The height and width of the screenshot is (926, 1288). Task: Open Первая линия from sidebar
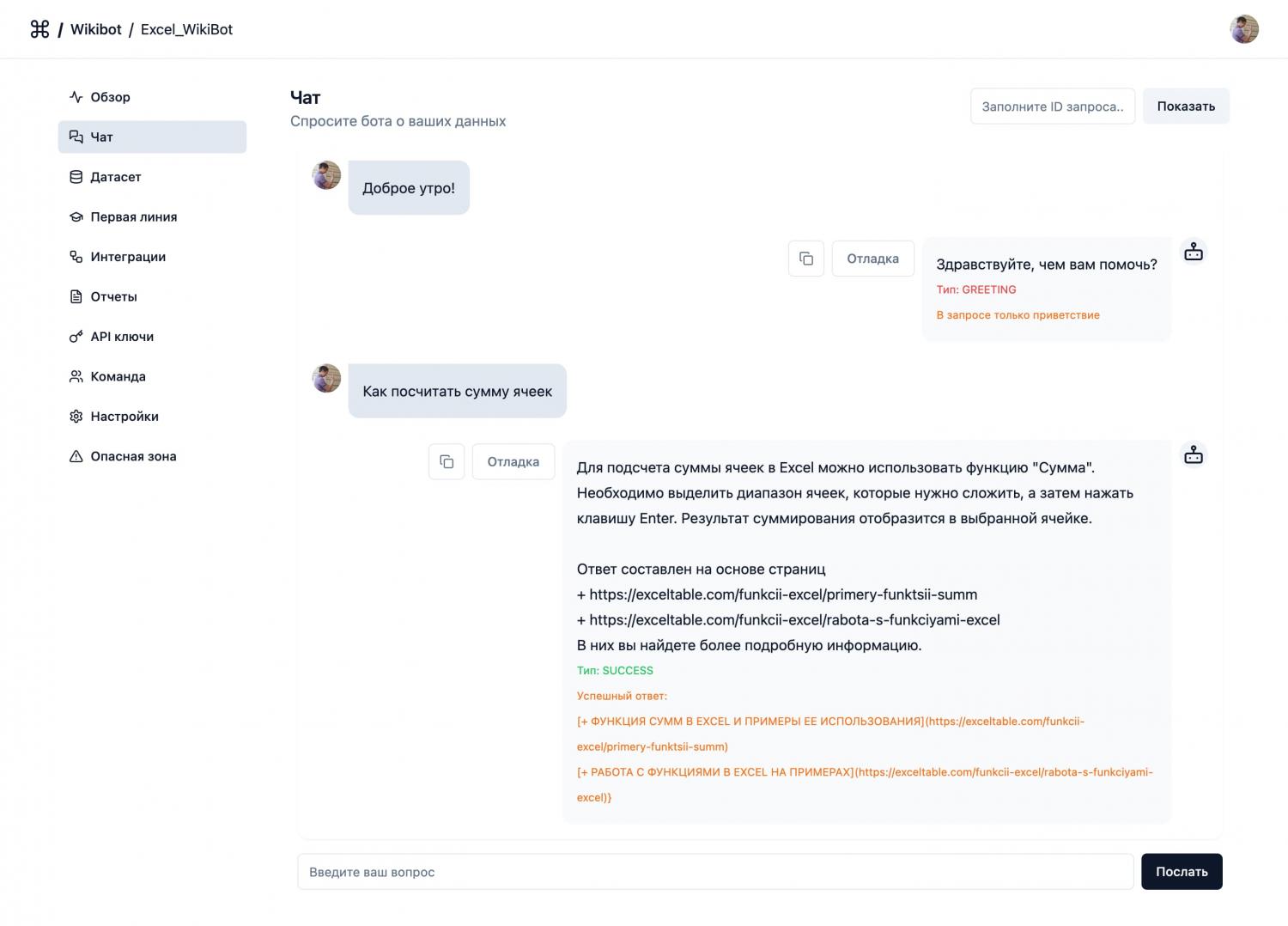133,216
